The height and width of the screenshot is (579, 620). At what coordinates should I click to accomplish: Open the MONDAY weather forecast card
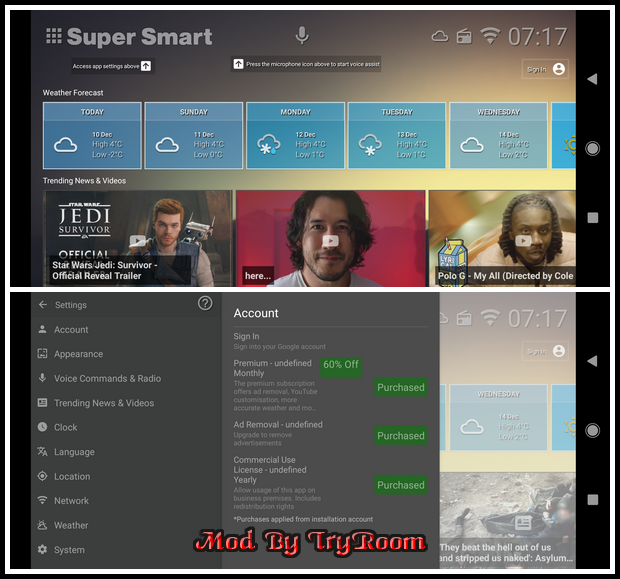pyautogui.click(x=295, y=136)
